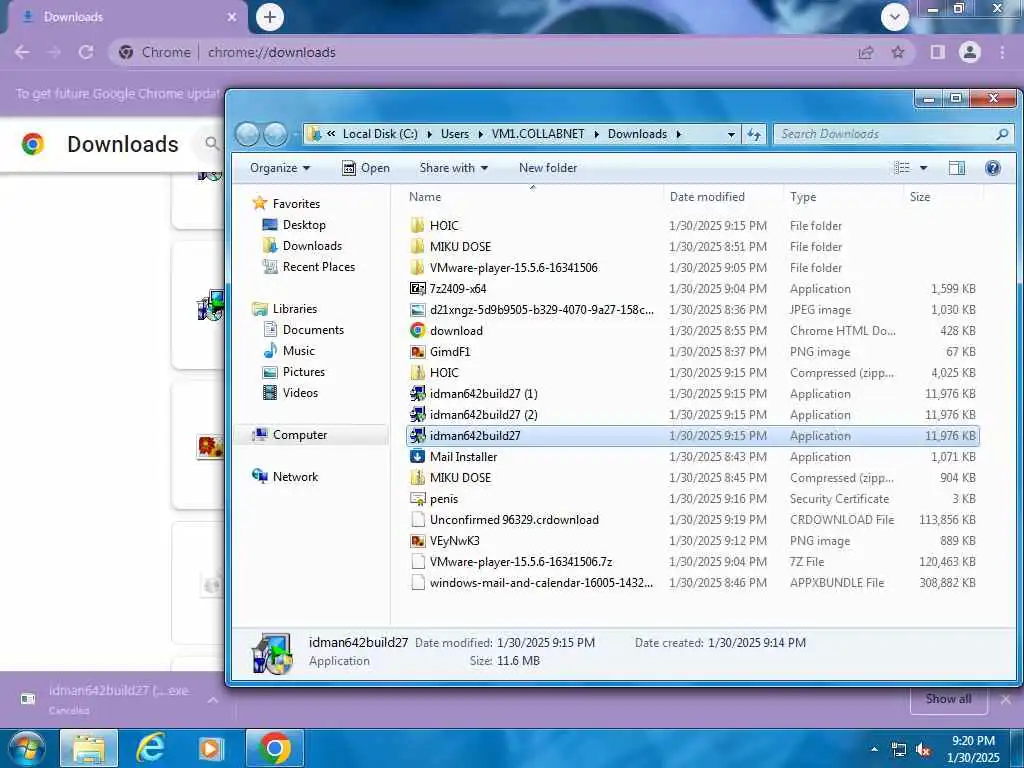Open the Chrome profile avatar

tap(970, 52)
